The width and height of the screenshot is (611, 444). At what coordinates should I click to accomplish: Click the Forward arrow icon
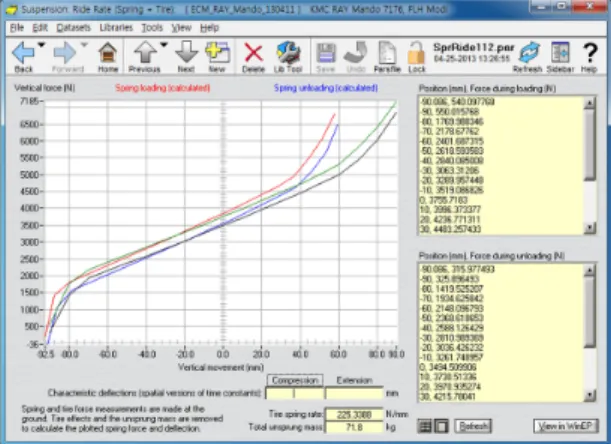point(64,53)
